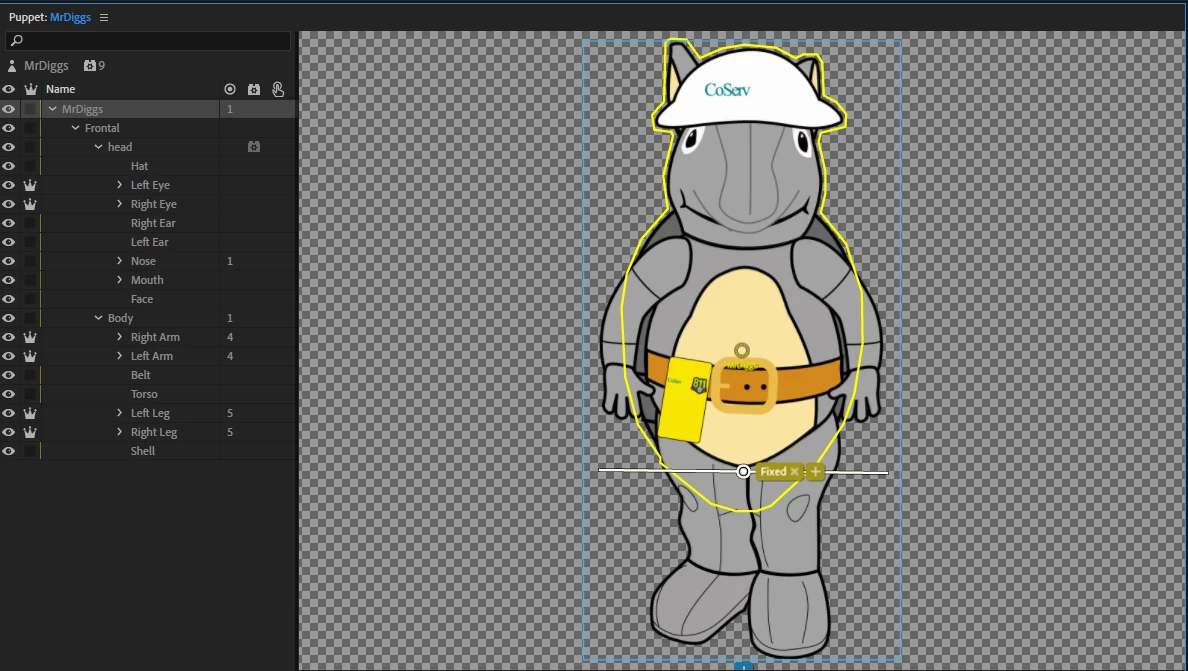1188x671 pixels.
Task: Hide the head group with eye icon
Action: [x=8, y=147]
